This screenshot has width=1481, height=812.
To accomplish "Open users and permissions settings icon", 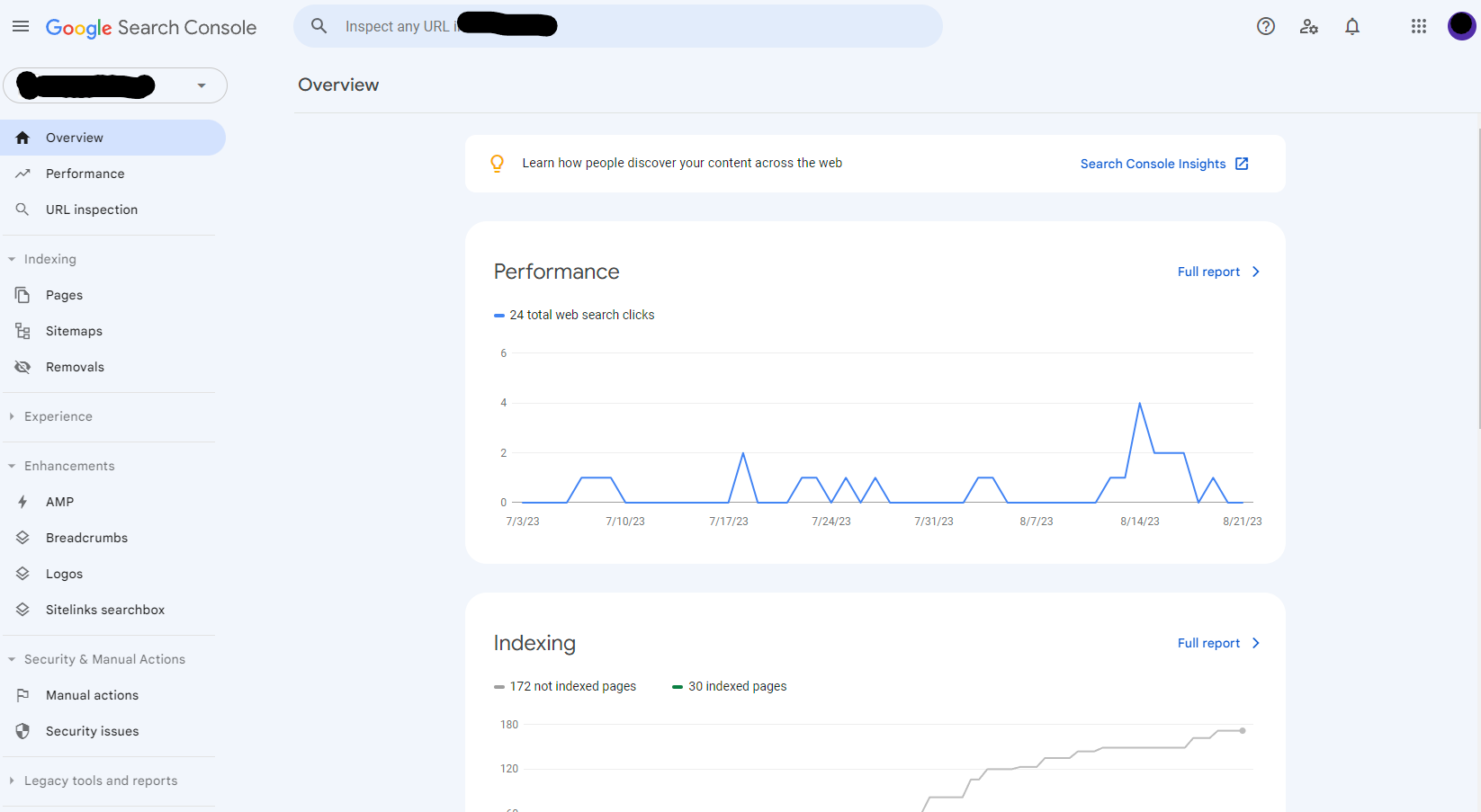I will click(1309, 26).
